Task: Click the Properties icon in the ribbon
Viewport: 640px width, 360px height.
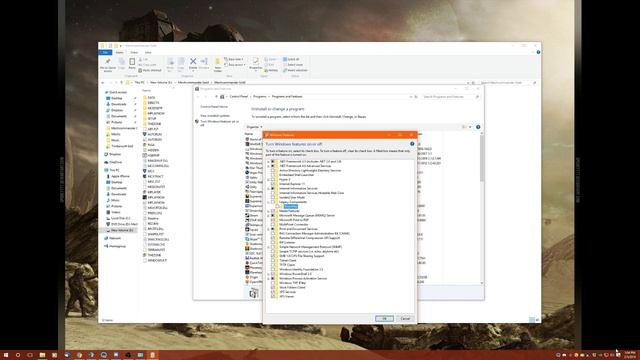Action: [x=256, y=61]
